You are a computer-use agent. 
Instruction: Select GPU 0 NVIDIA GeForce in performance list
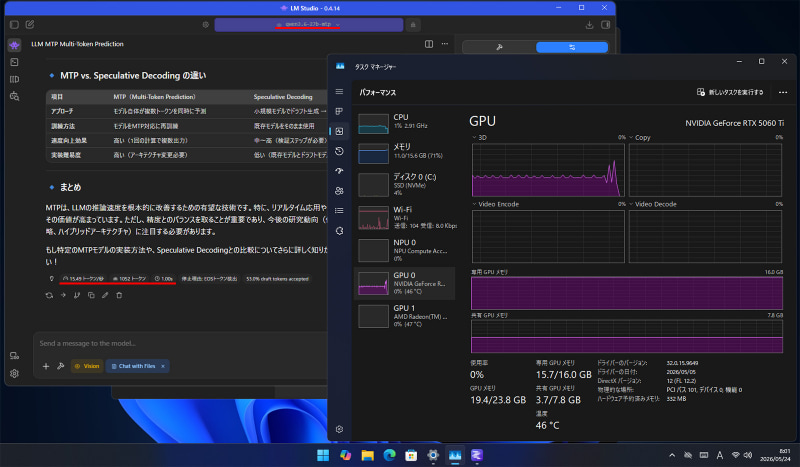click(405, 283)
